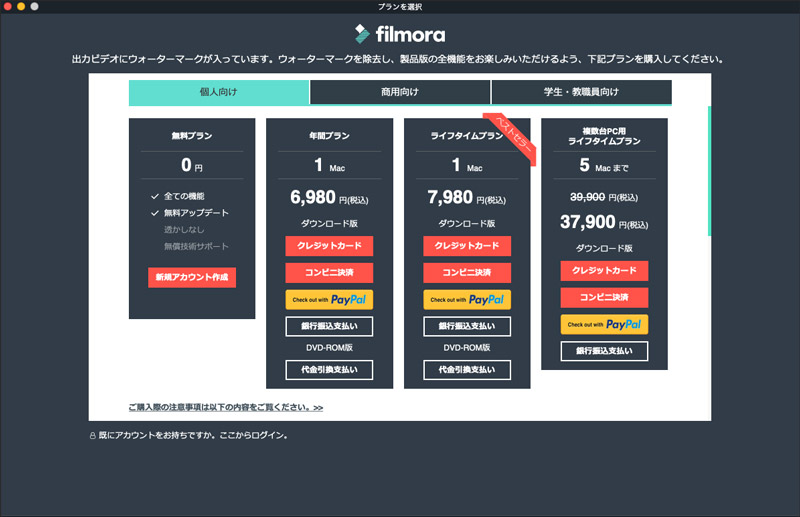Image resolution: width=800 pixels, height=517 pixels.
Task: Click the vertical scrollbar of the plans panel
Action: click(709, 171)
